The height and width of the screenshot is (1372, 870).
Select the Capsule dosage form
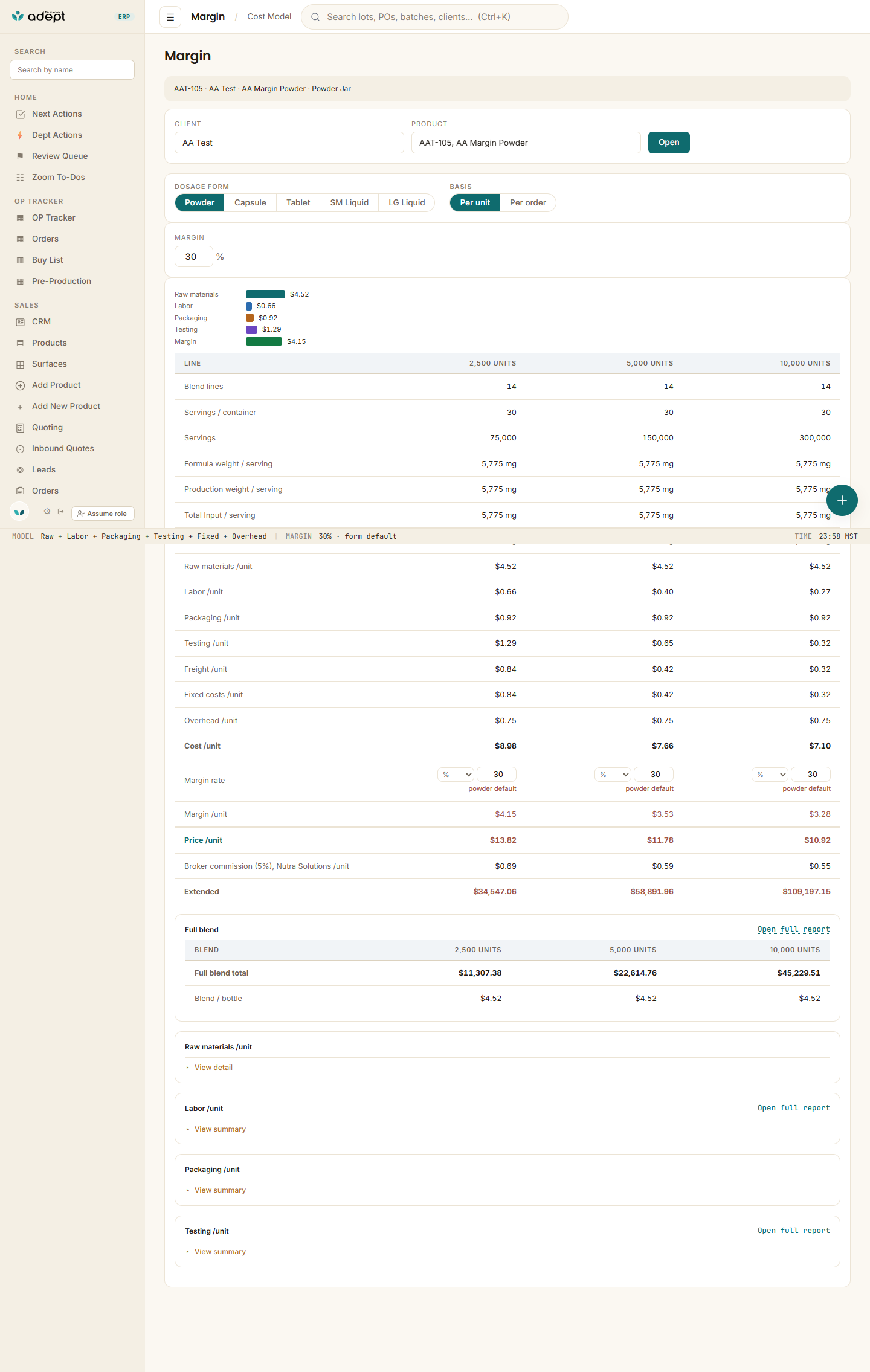tap(250, 203)
